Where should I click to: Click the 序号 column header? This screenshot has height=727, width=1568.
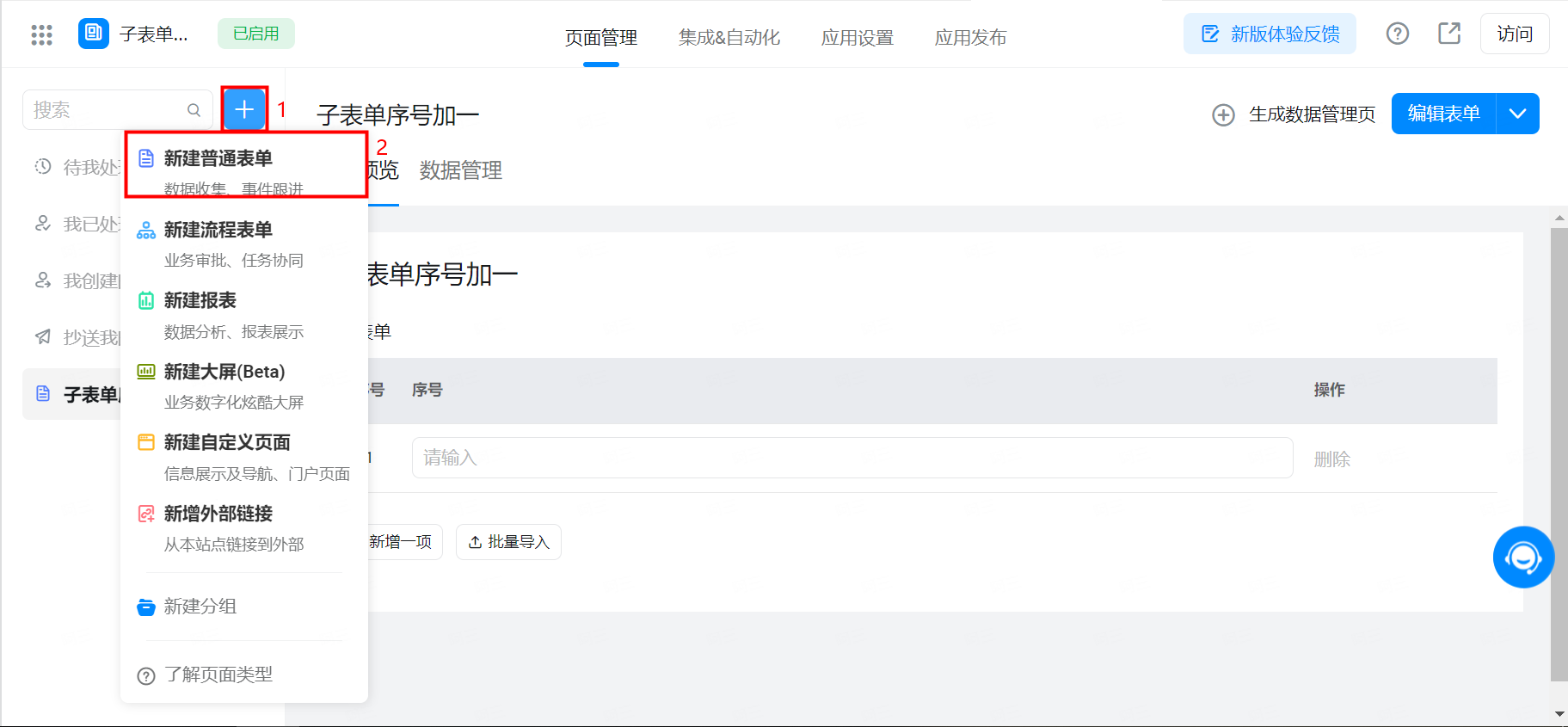click(x=427, y=390)
